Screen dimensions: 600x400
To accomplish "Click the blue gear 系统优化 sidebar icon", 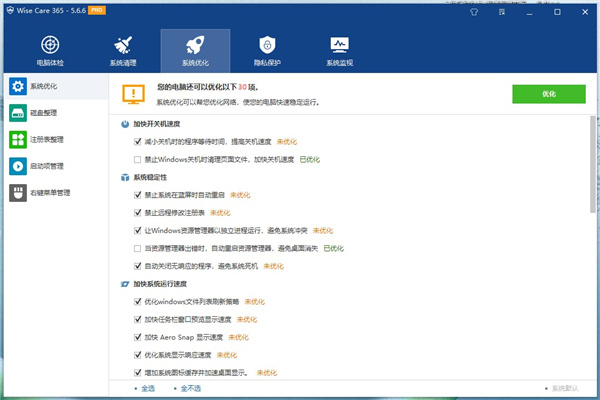I will tap(18, 86).
